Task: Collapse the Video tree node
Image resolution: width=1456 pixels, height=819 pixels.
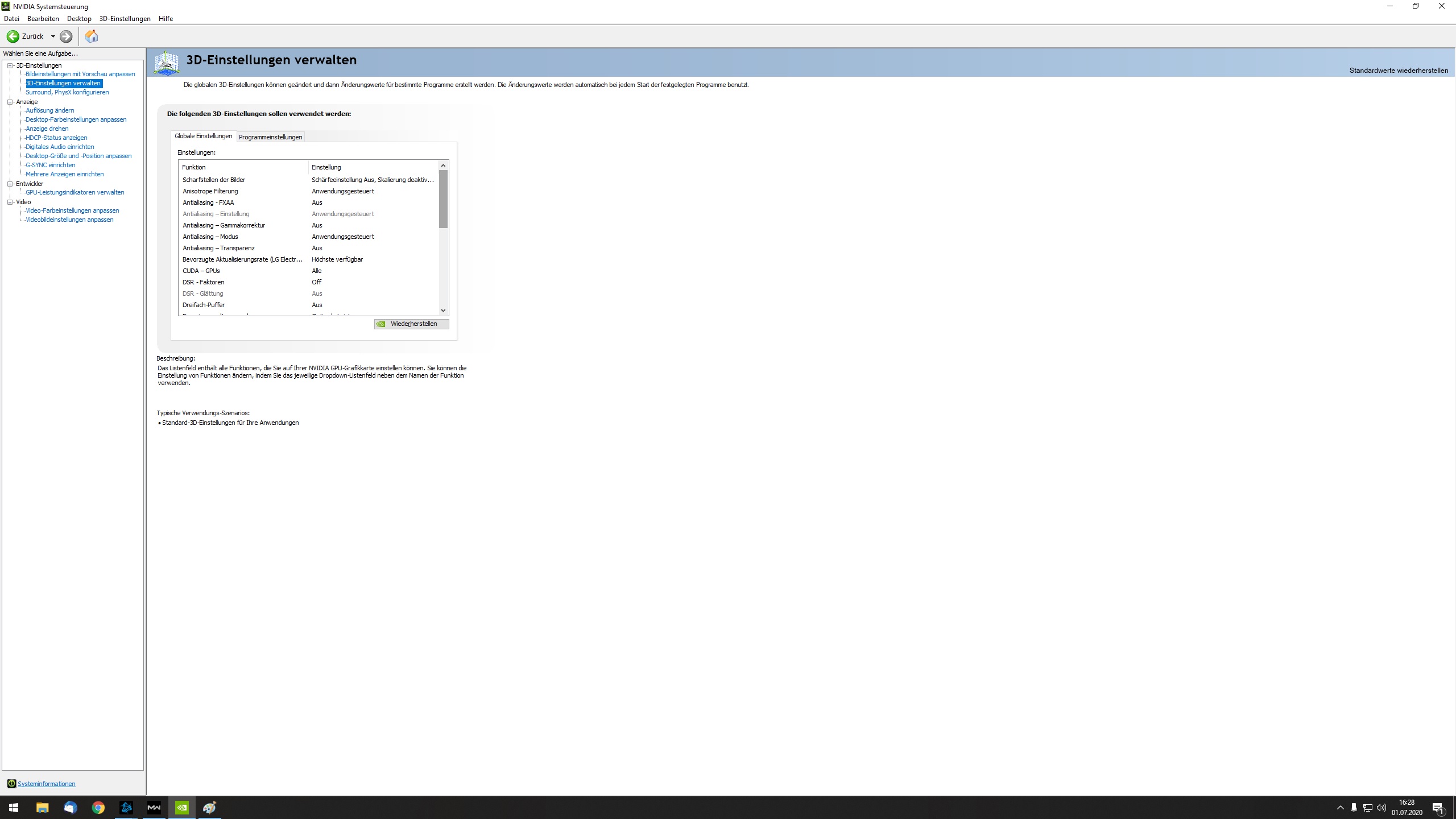Action: [x=10, y=202]
